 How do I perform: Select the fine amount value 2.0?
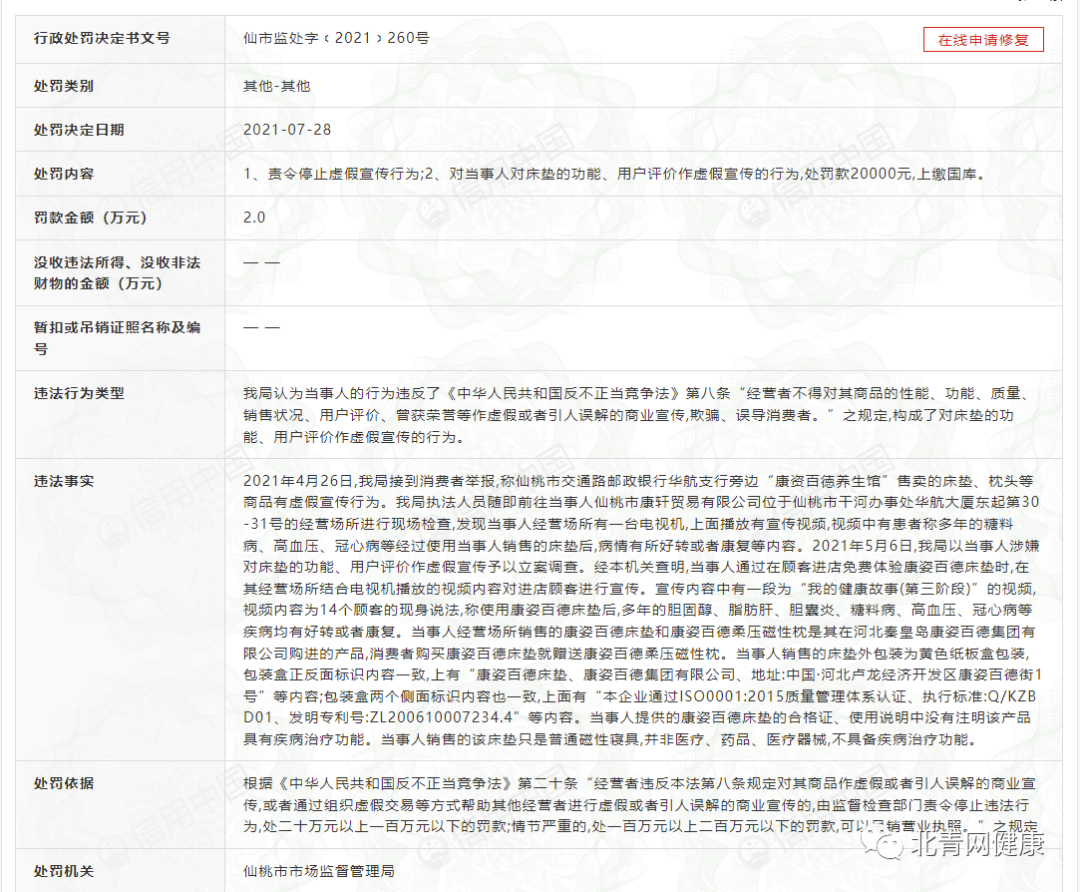(x=254, y=218)
